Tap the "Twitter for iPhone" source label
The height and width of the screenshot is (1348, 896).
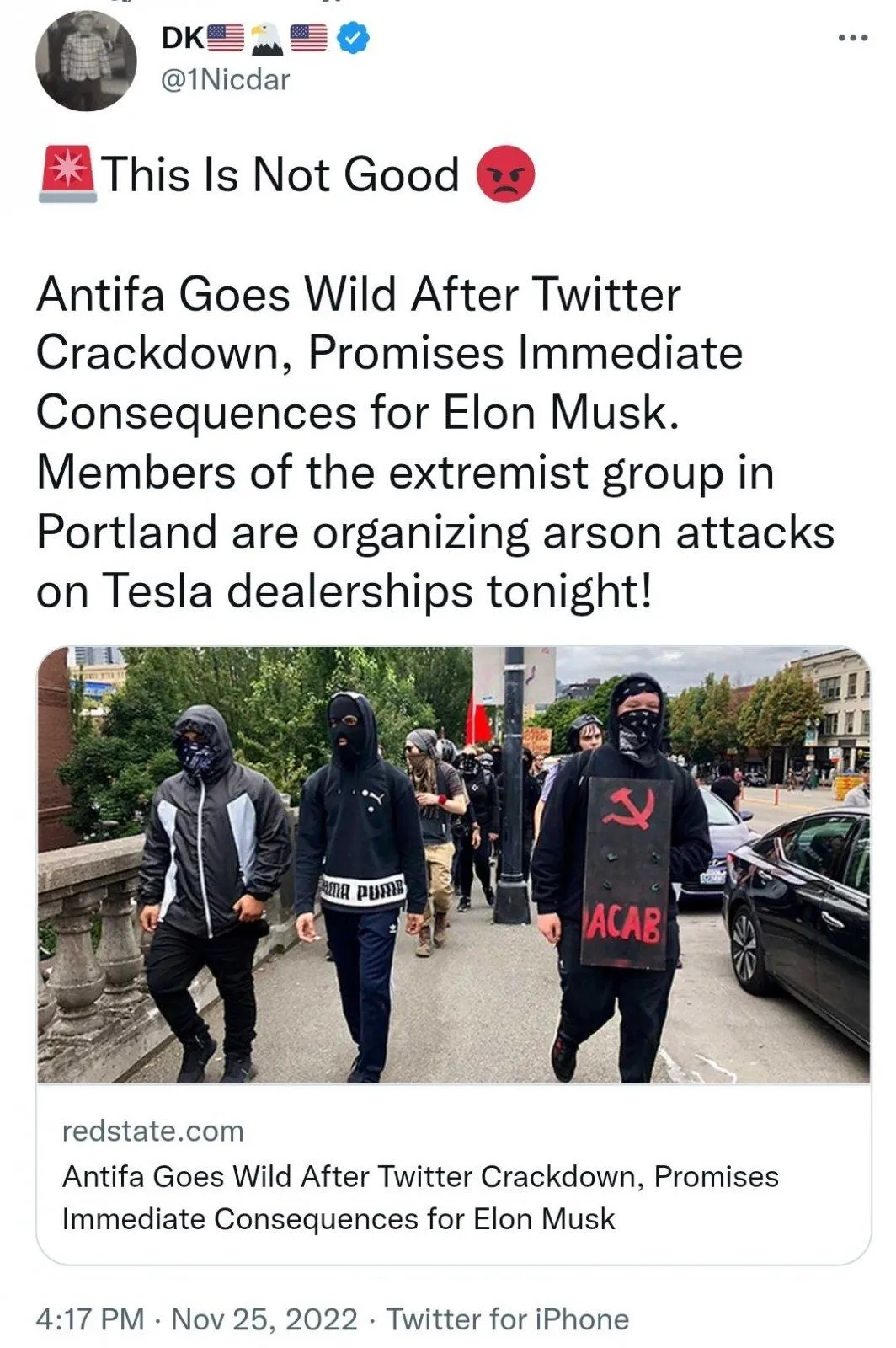coord(508,1319)
